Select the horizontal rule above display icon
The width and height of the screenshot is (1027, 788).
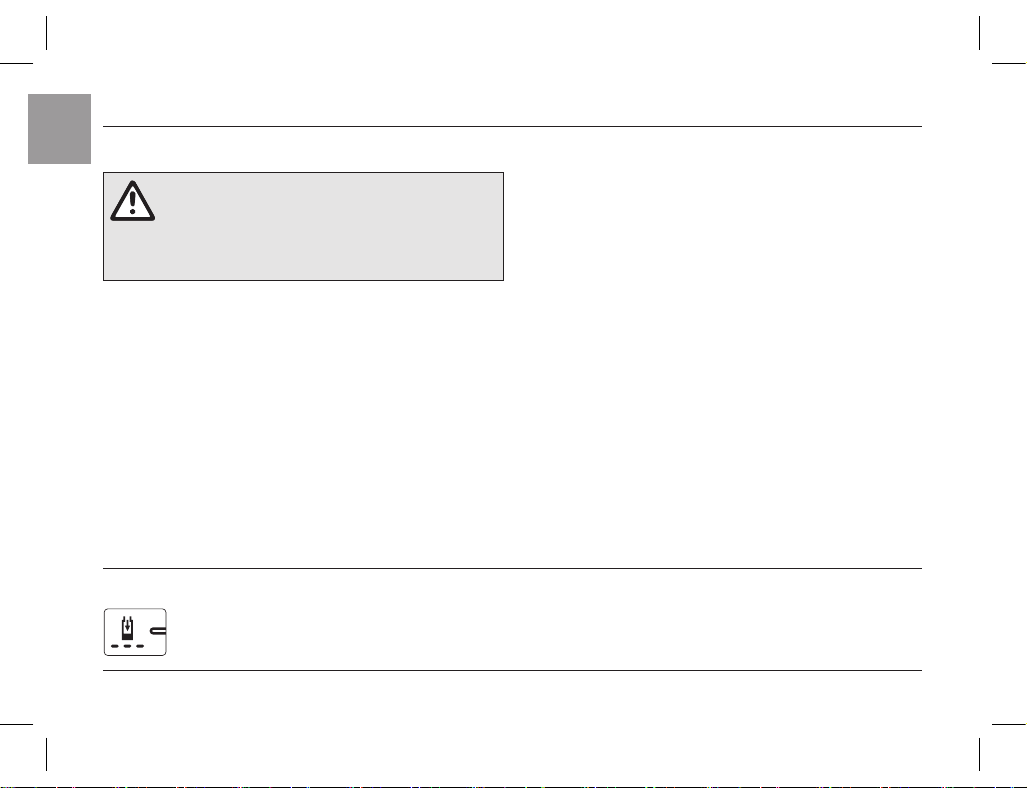(512, 569)
